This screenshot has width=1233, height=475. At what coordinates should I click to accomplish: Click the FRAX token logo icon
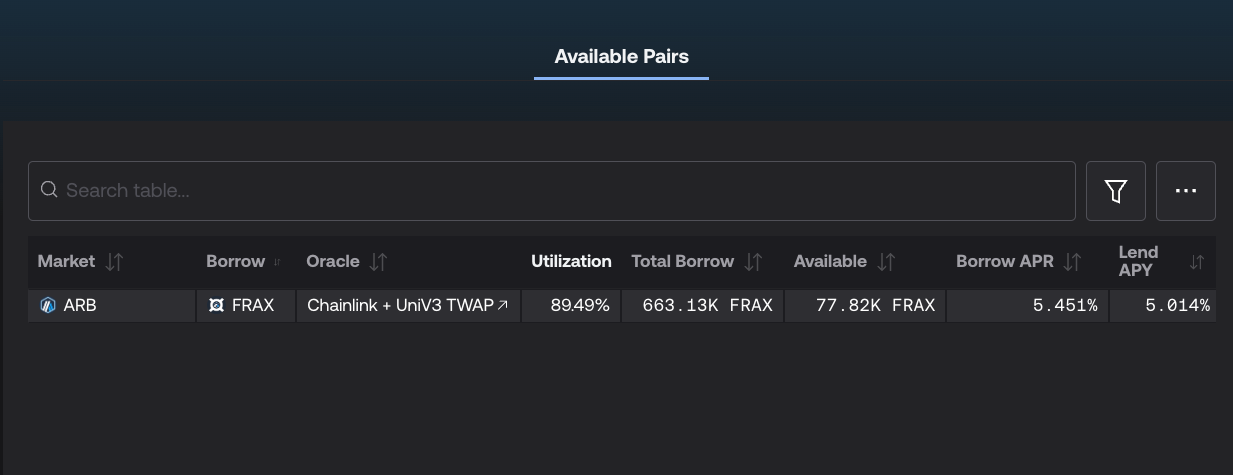coord(216,305)
